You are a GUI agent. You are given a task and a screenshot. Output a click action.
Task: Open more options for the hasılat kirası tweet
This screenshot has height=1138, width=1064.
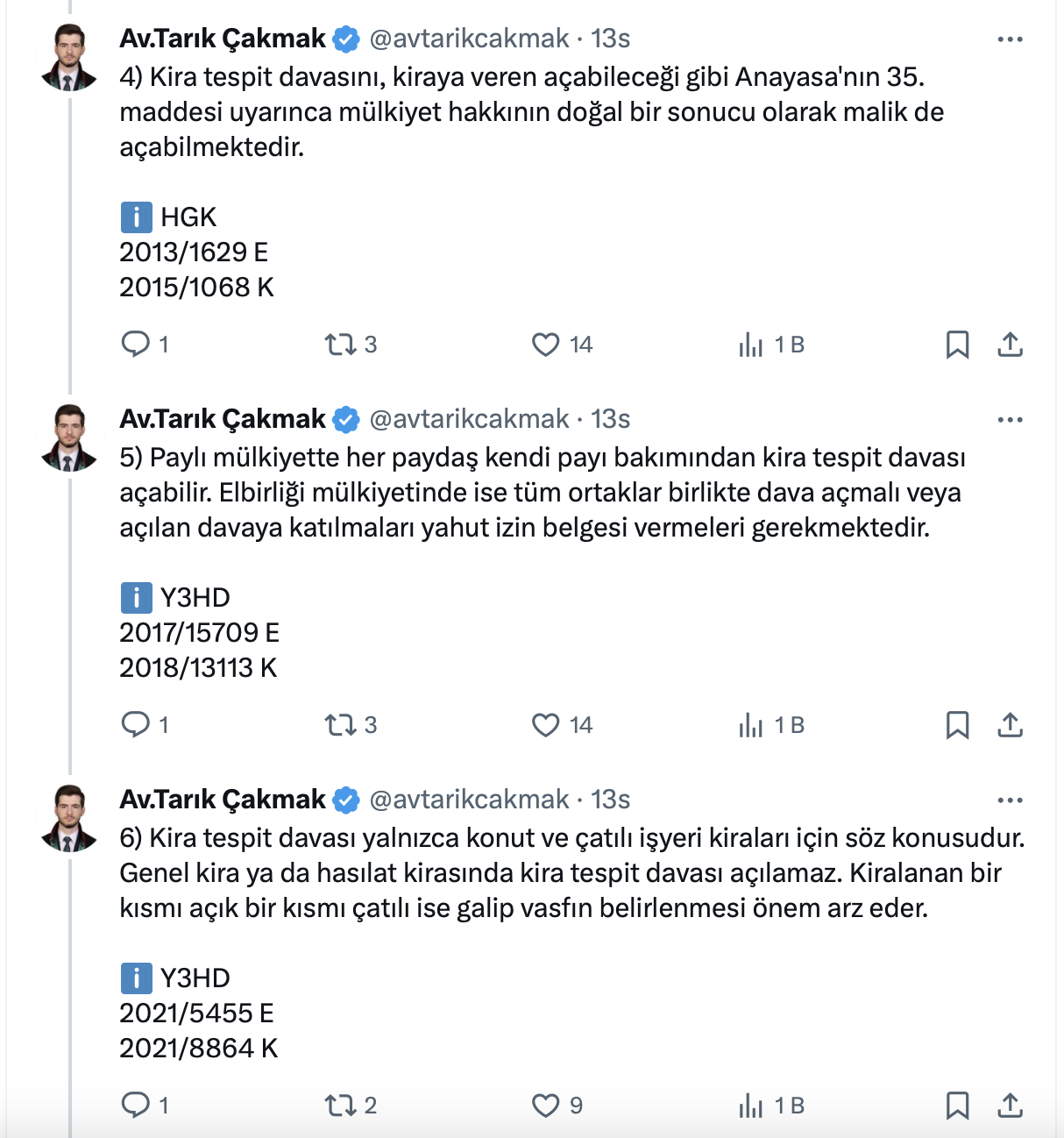tap(1010, 800)
